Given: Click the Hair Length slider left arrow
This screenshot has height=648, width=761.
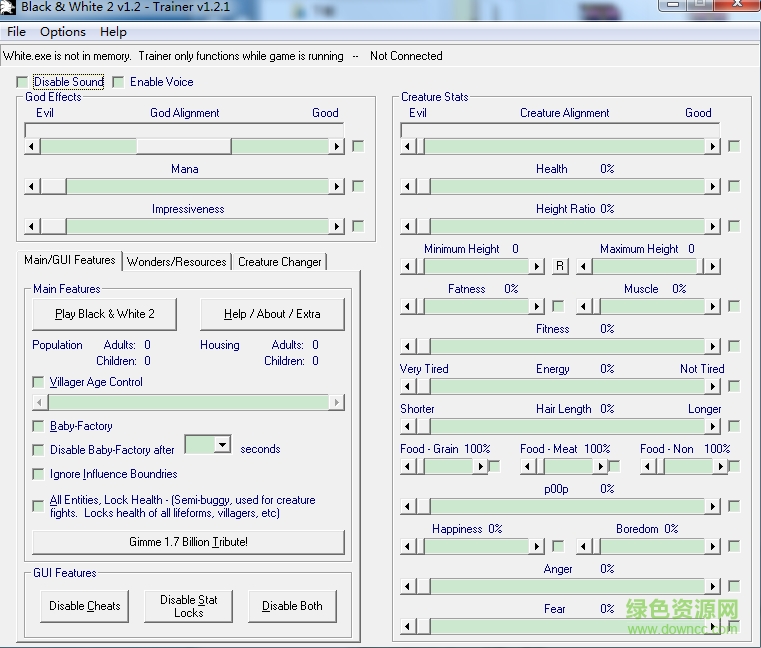Looking at the screenshot, I should click(x=408, y=426).
